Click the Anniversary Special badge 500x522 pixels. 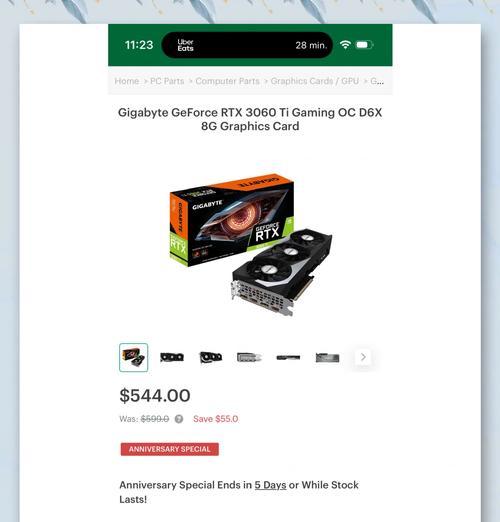coord(170,449)
